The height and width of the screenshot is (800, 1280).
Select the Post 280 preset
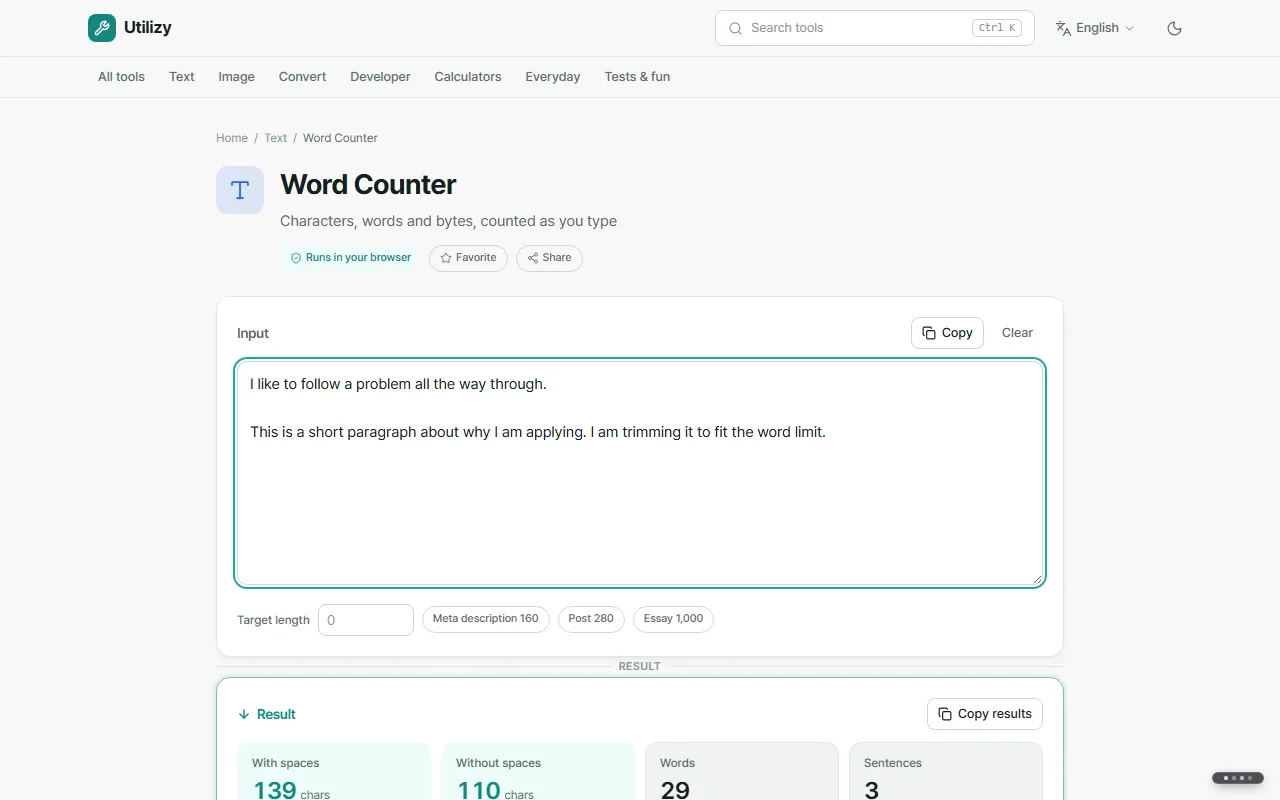[591, 619]
